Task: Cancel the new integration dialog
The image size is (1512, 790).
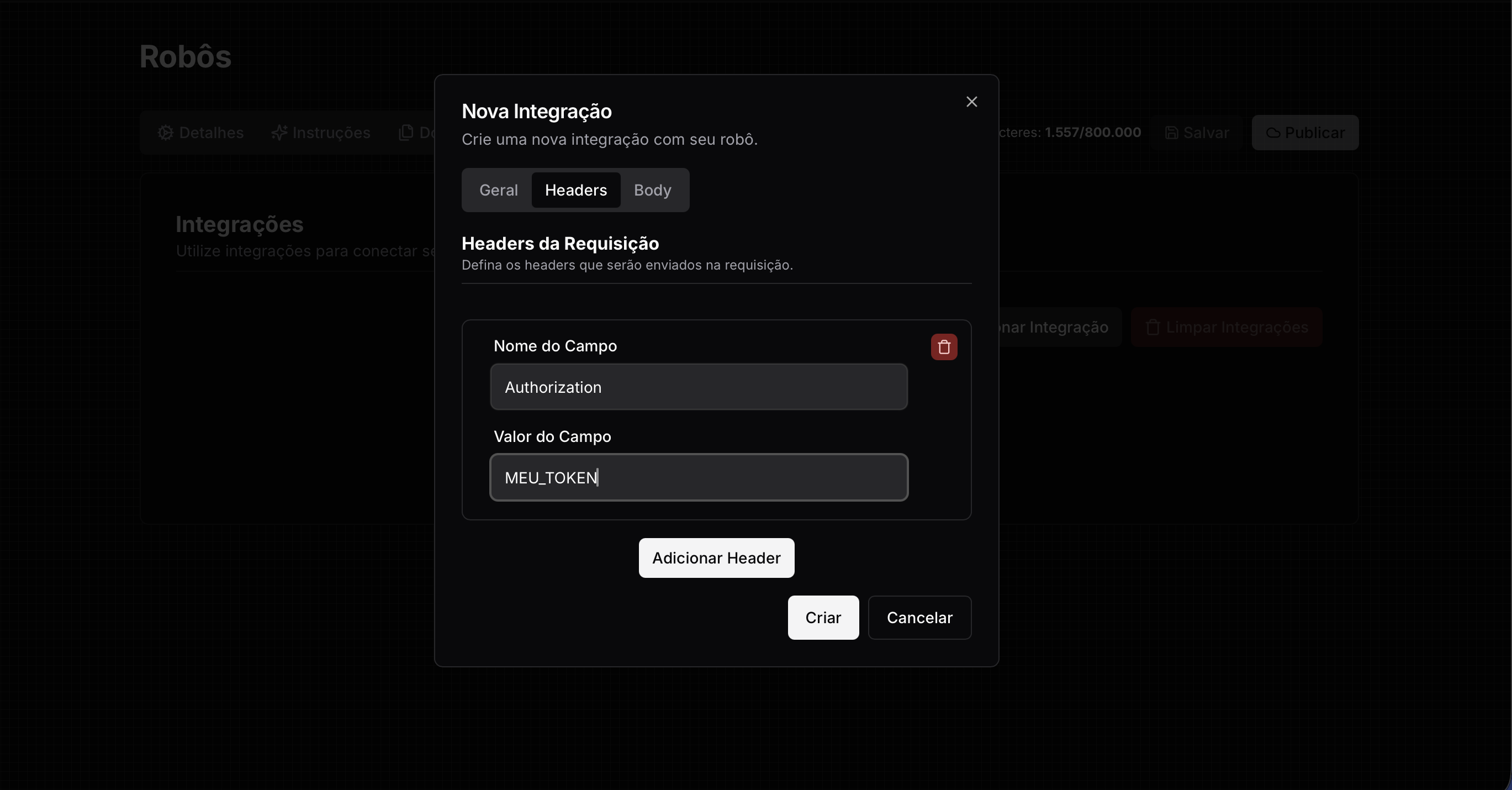Action: (x=919, y=617)
